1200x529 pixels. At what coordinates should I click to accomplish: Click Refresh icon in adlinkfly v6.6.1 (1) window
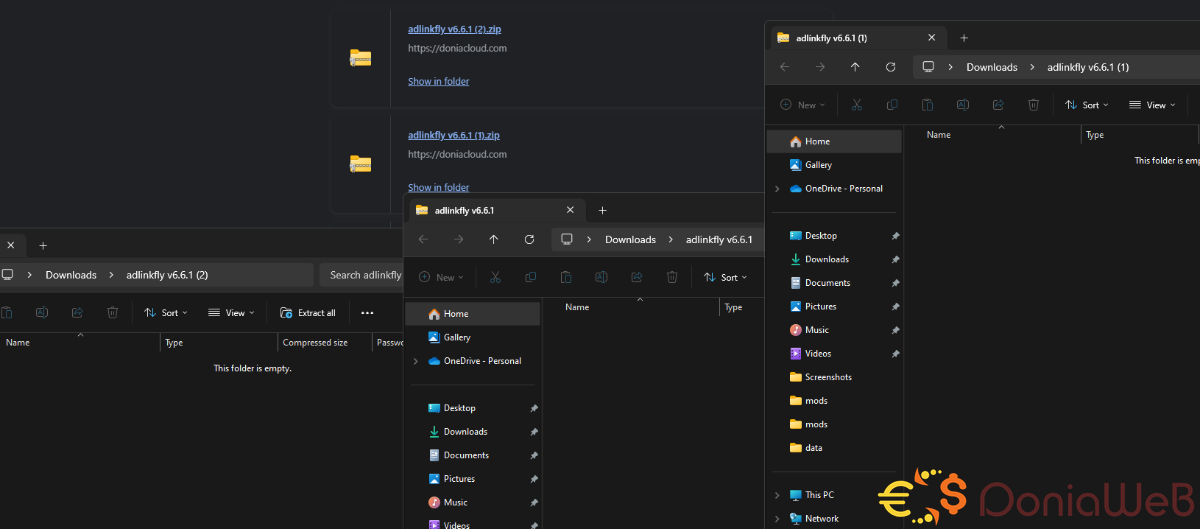pyautogui.click(x=890, y=67)
